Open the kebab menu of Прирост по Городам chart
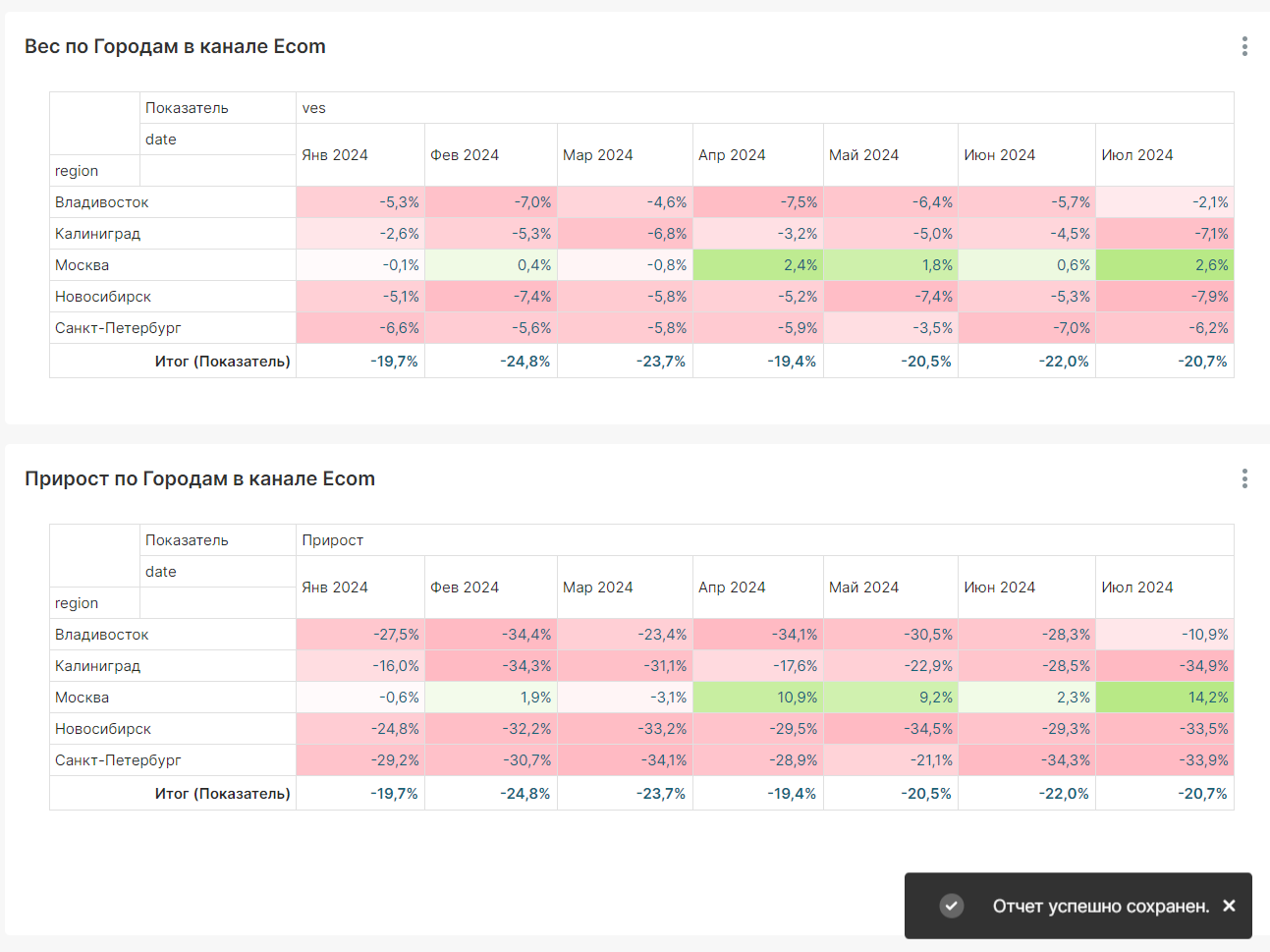Viewport: 1270px width, 952px height. click(x=1244, y=478)
